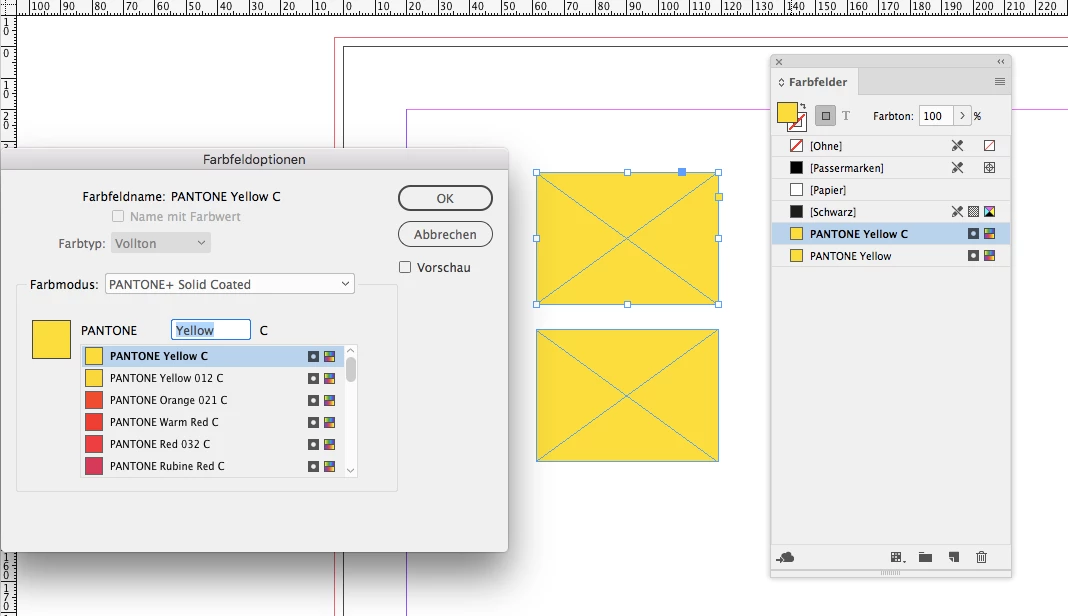Click the registration target icon on [Passermarken]

coord(990,168)
